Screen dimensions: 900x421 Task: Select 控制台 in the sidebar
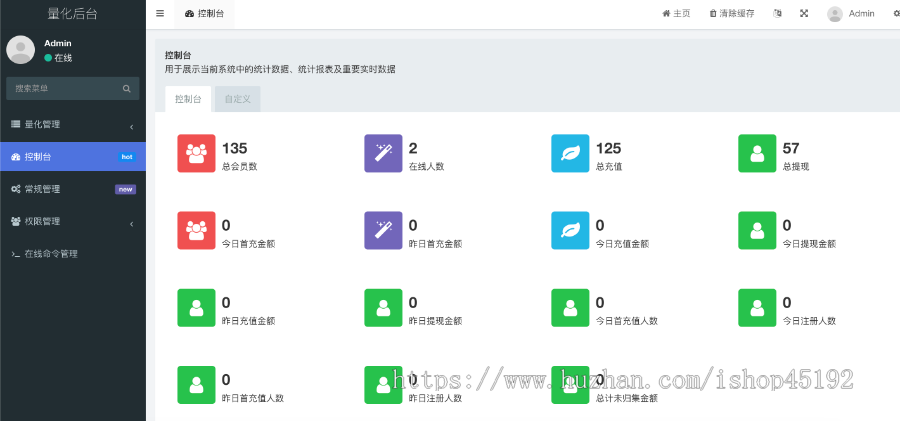tap(73, 156)
